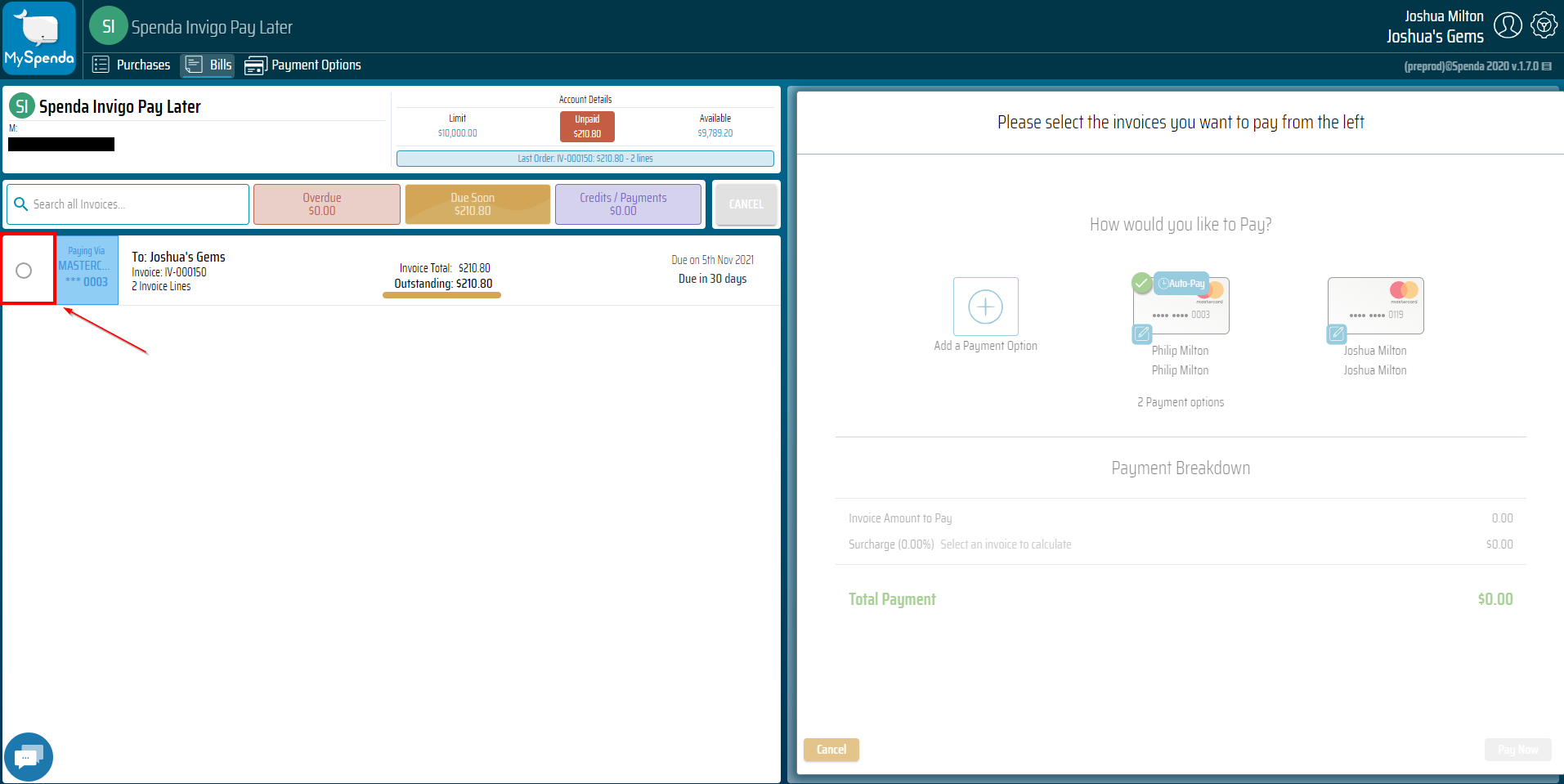Image resolution: width=1564 pixels, height=784 pixels.
Task: Click the Due on 5th Nov 2021 text
Action: [713, 260]
